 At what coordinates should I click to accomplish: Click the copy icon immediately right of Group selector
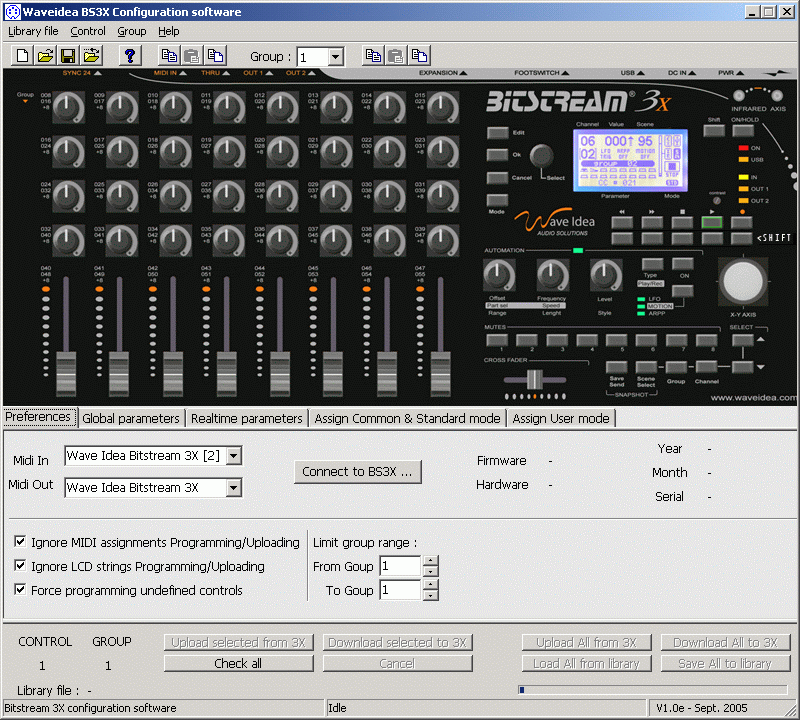[x=373, y=56]
